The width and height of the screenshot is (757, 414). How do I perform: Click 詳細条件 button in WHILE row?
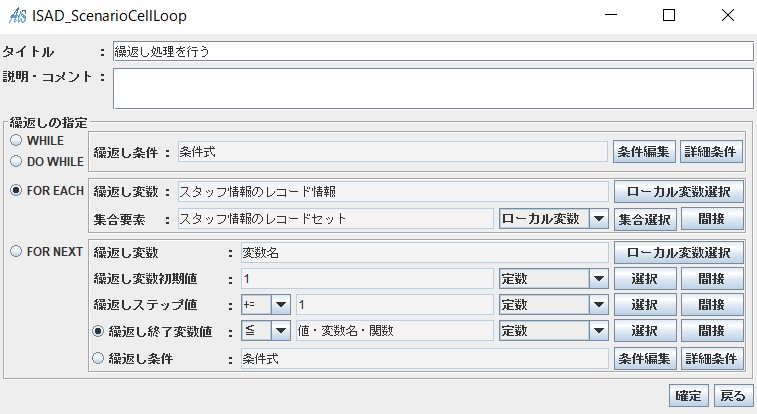click(x=711, y=152)
